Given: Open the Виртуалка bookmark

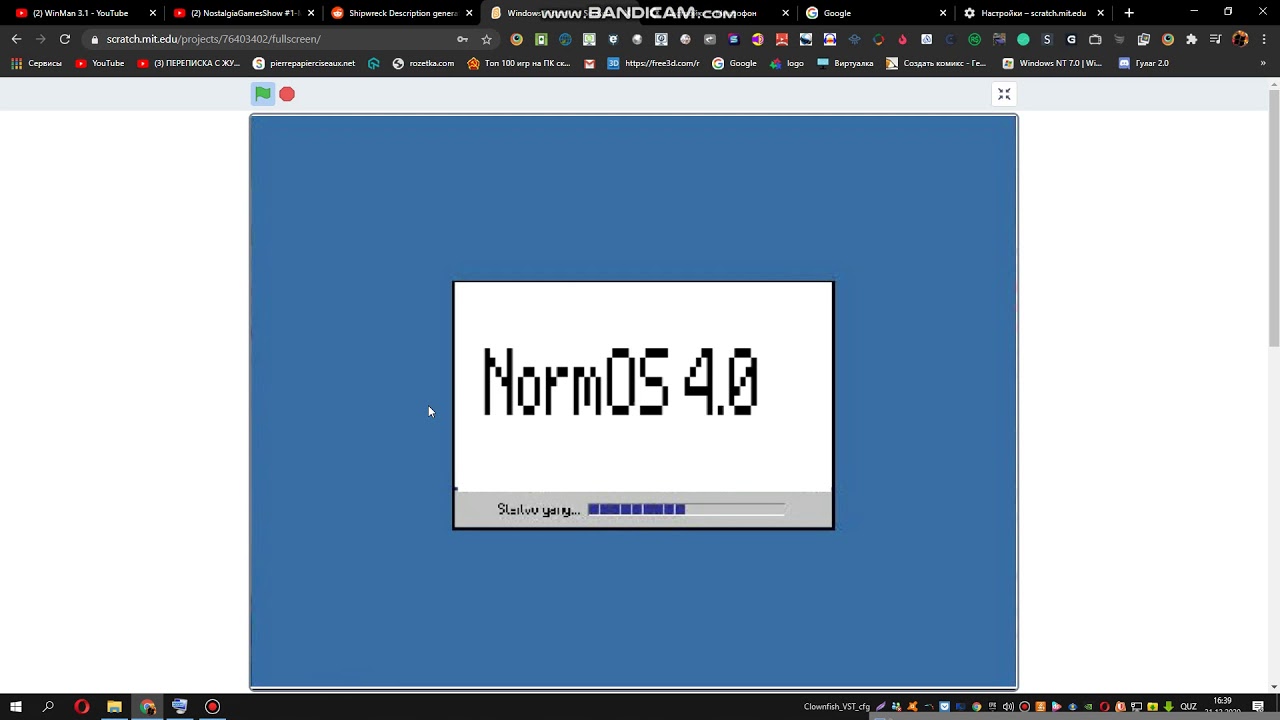Looking at the screenshot, I should coord(845,63).
